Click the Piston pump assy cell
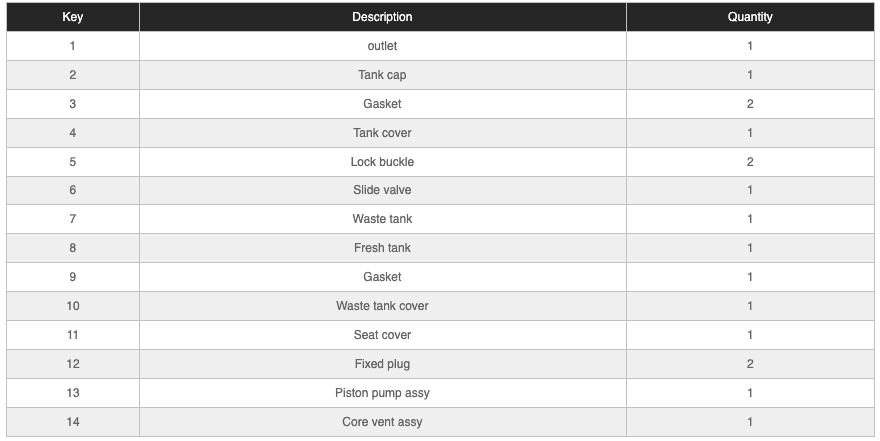Screen dimensions: 880x441 pos(382,393)
